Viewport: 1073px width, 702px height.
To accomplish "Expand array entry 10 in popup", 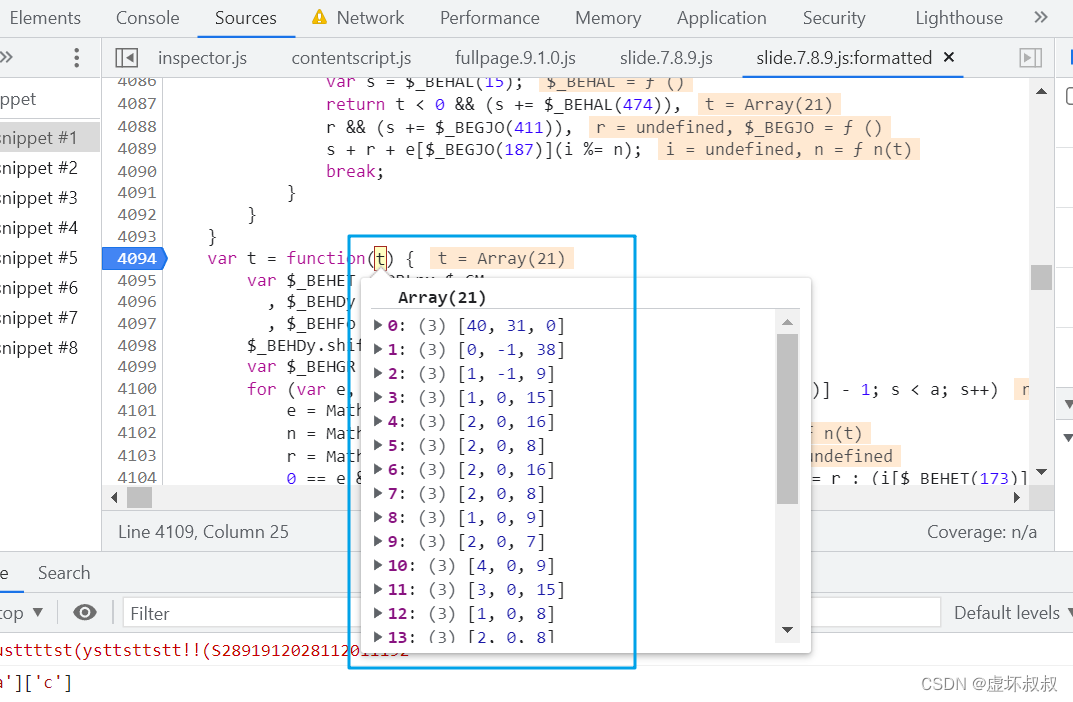I will 377,565.
